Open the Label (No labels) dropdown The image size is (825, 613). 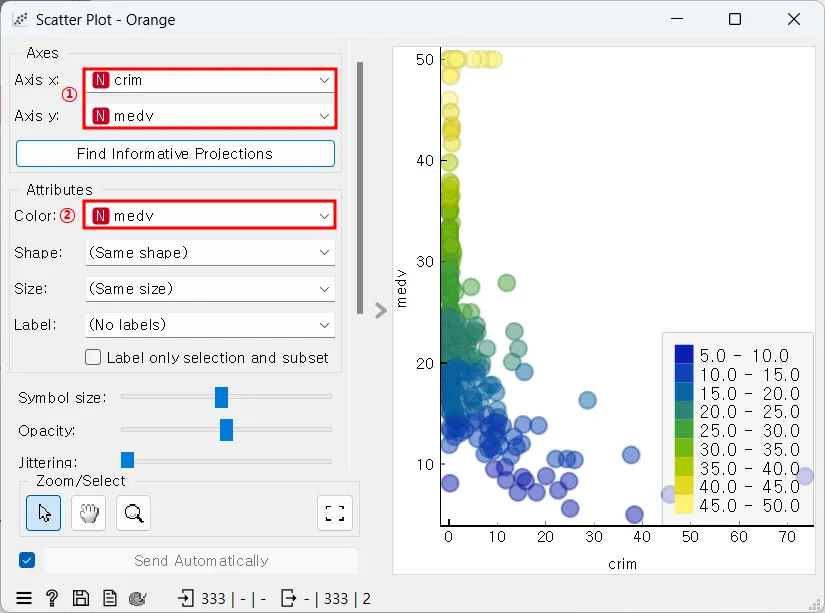210,325
